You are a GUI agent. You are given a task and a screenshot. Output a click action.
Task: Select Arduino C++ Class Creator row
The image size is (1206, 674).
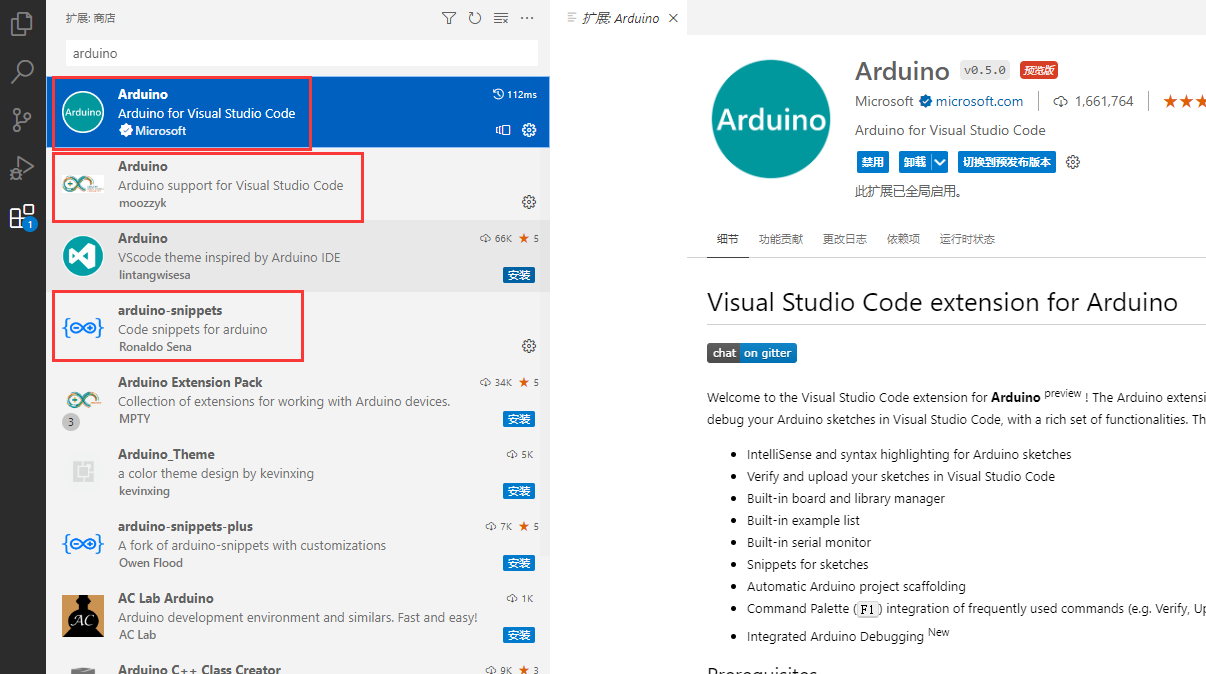pos(298,668)
